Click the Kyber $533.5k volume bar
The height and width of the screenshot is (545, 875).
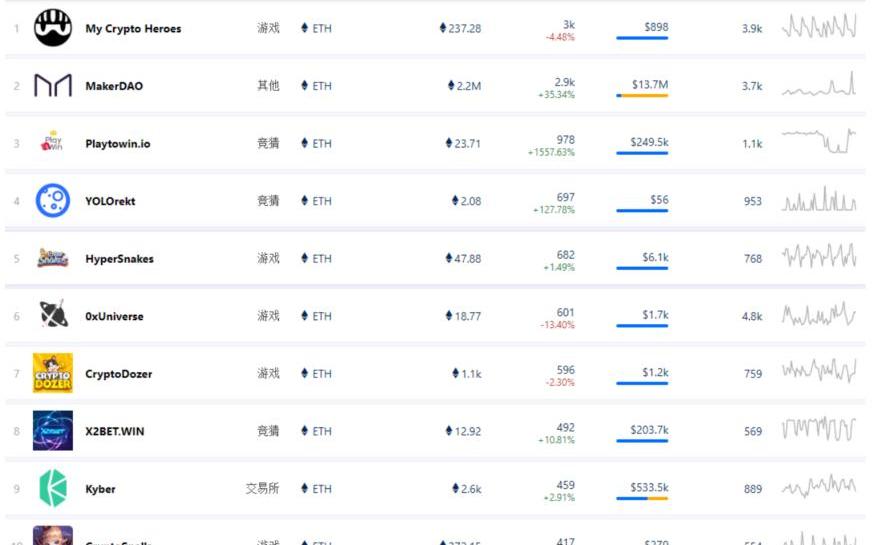pos(642,499)
